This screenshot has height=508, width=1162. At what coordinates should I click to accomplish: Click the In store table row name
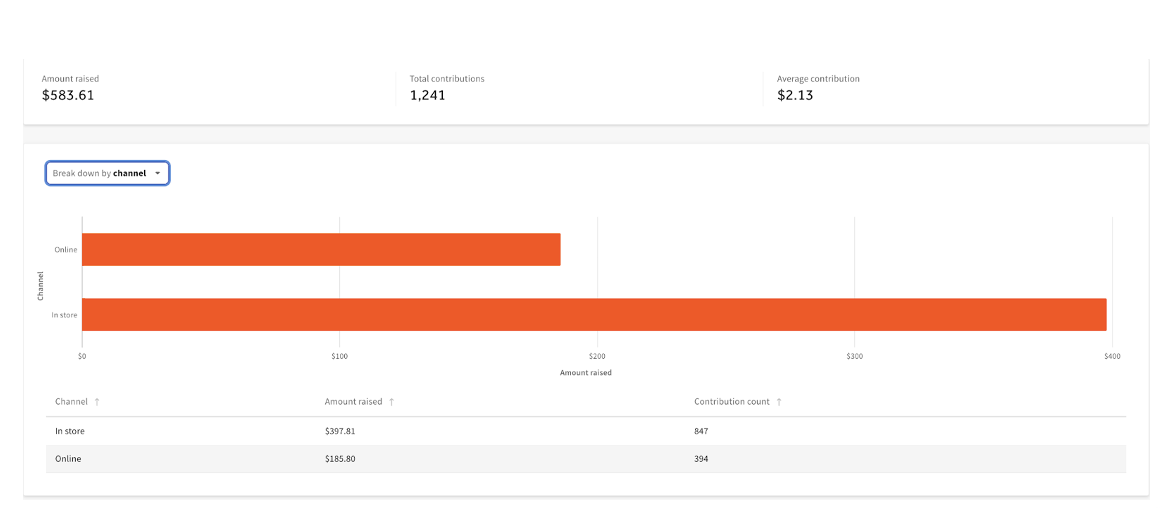pyautogui.click(x=68, y=431)
